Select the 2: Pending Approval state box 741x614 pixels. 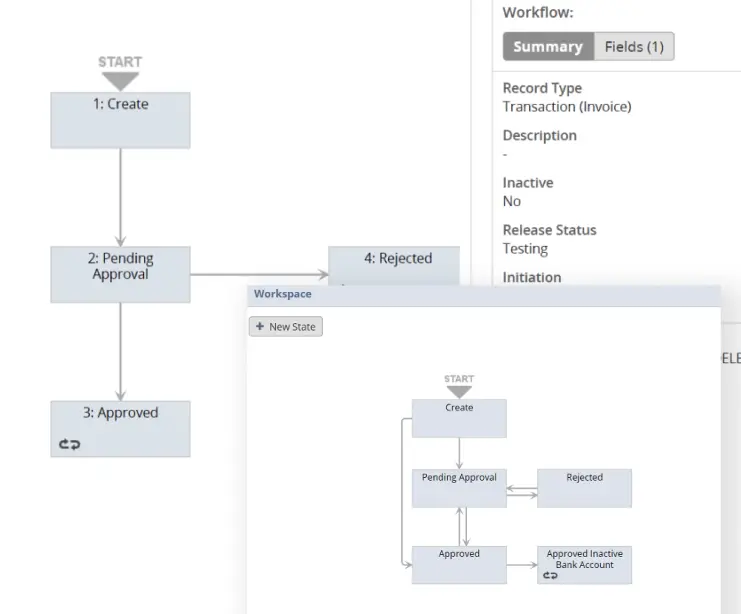tap(120, 274)
